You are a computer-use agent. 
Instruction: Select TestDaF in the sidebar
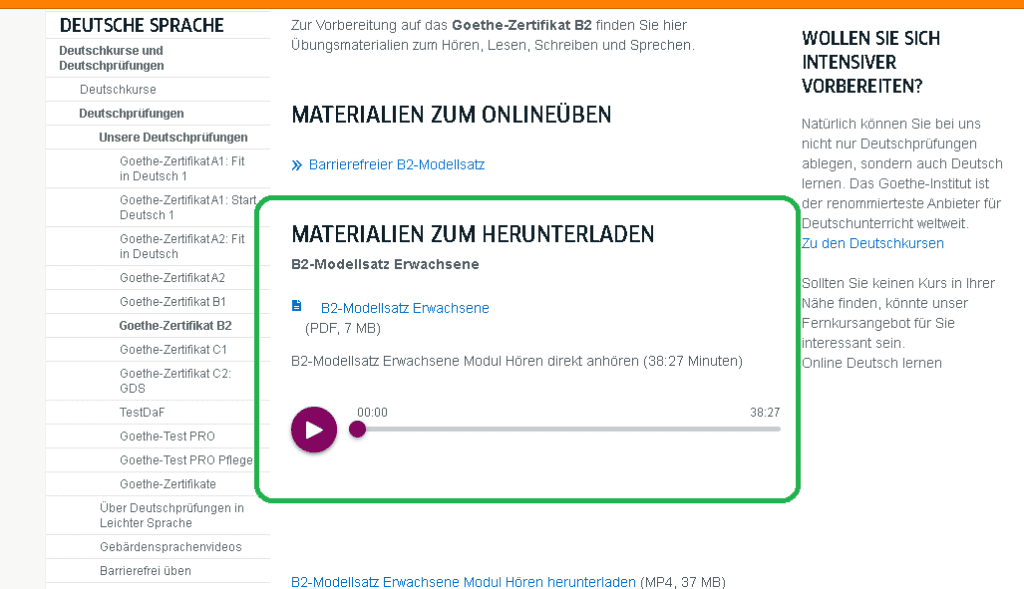click(x=142, y=413)
